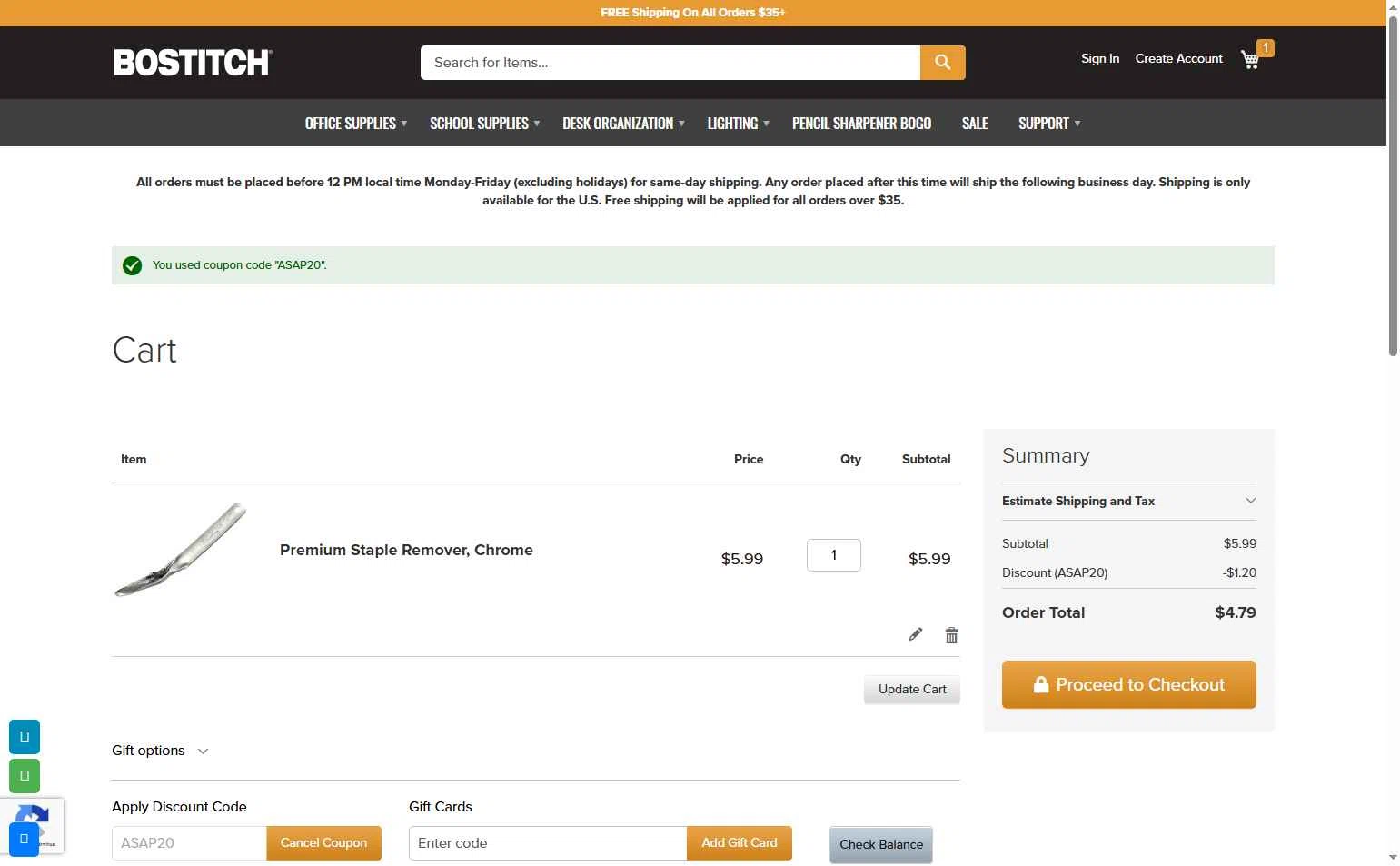
Task: Click the Gift Cards label
Action: click(x=441, y=807)
